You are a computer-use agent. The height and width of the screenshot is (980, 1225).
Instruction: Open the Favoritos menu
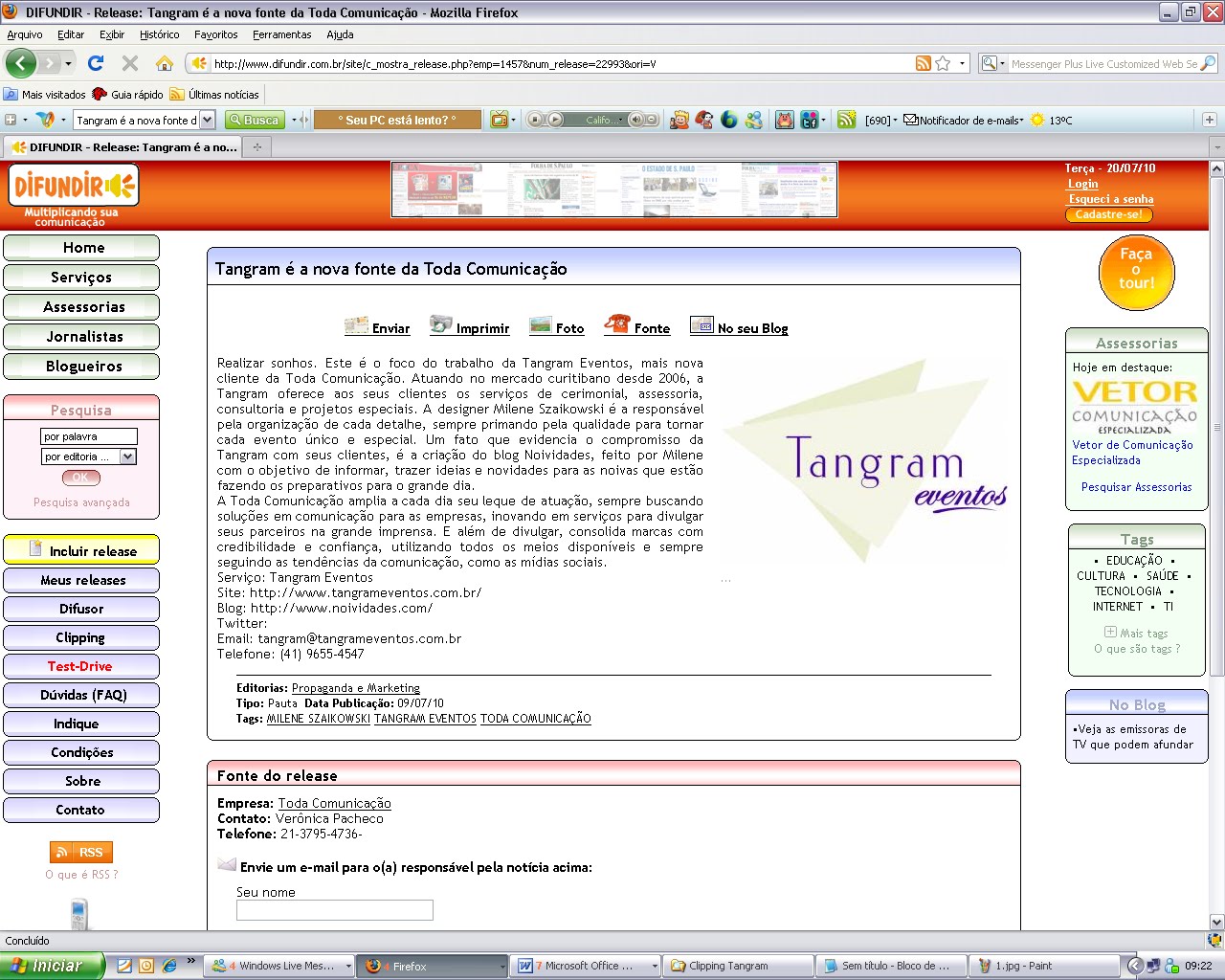point(216,34)
